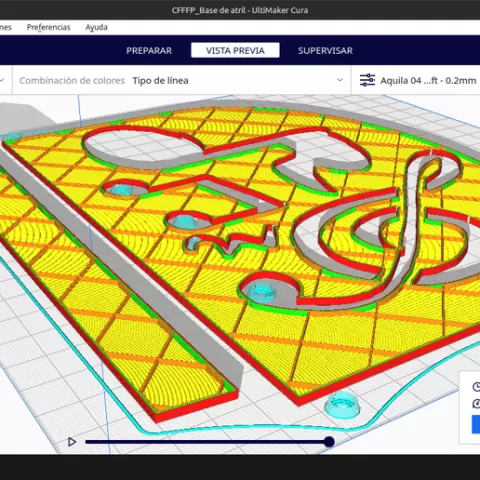Screen dimensions: 480x480
Task: Click the print time clock icon
Action: (x=476, y=387)
